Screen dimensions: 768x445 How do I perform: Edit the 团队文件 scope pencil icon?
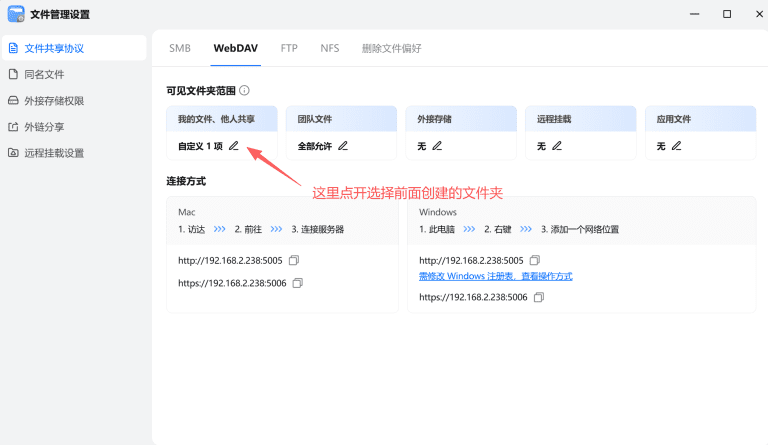343,146
